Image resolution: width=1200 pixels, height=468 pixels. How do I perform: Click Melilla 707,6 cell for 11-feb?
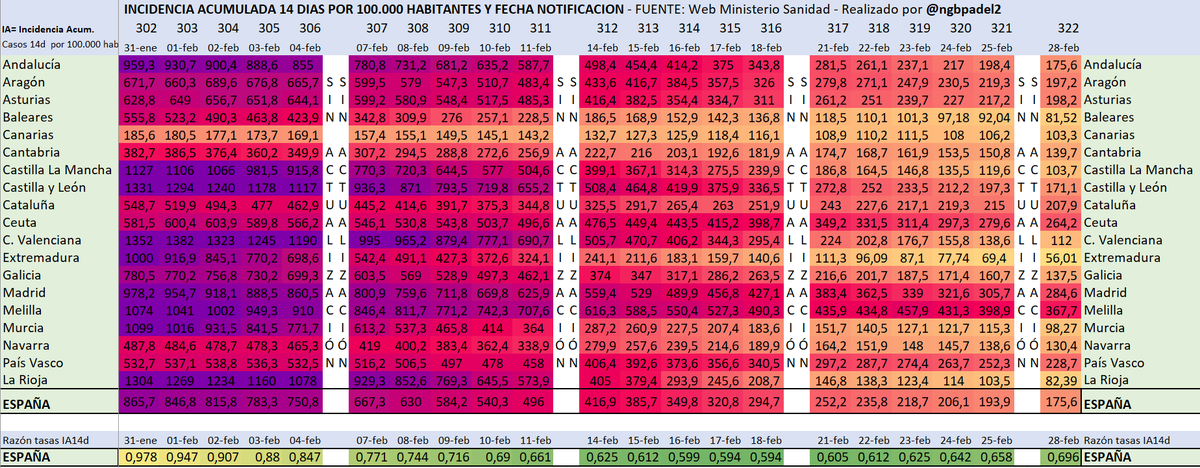[532, 310]
